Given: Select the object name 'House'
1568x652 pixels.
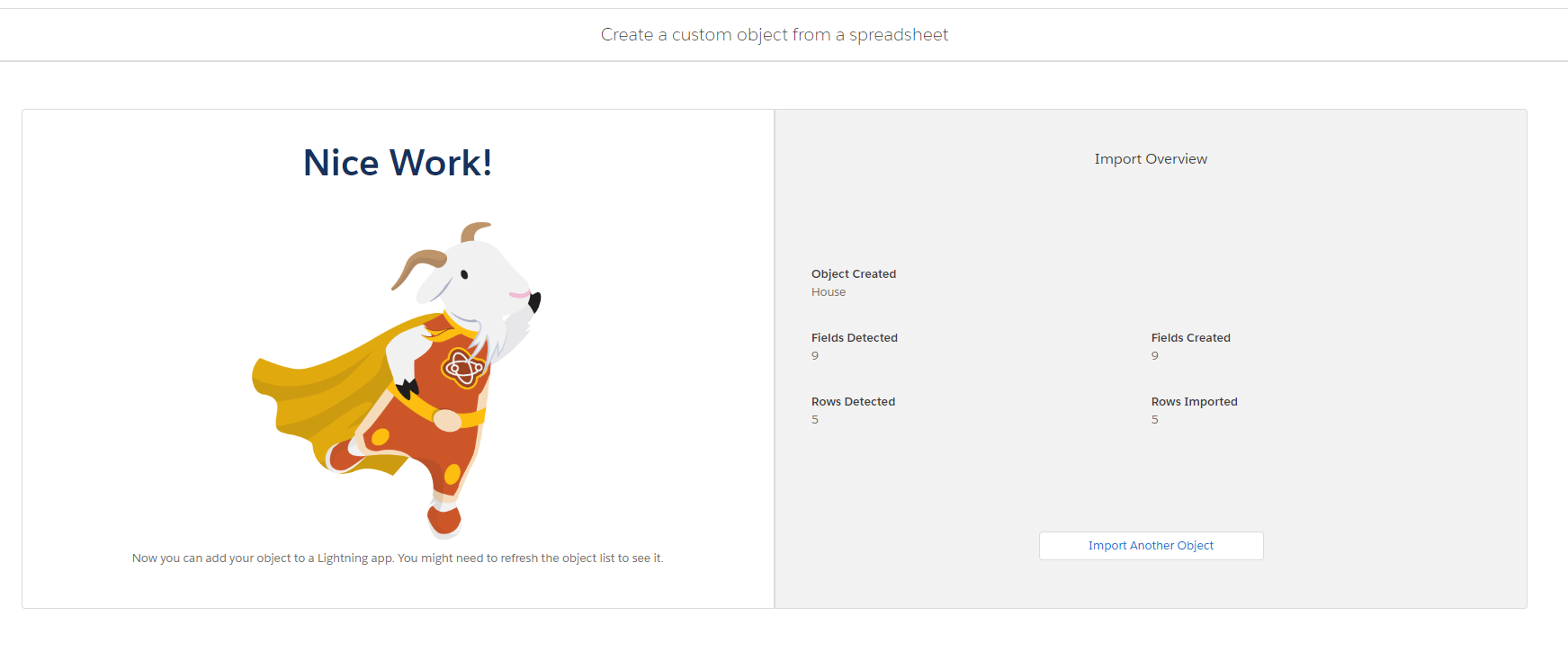Looking at the screenshot, I should (x=829, y=292).
